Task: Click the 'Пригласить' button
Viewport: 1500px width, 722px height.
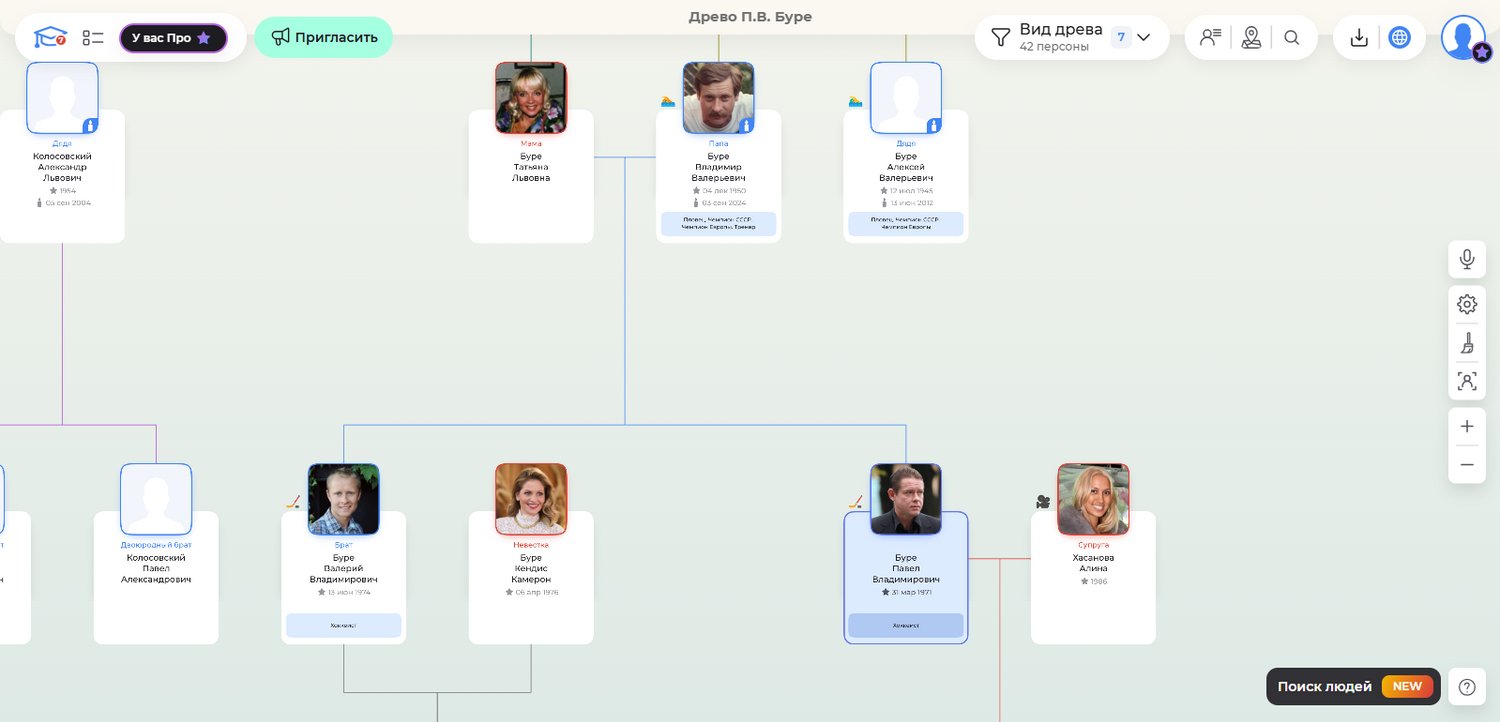Action: click(324, 38)
